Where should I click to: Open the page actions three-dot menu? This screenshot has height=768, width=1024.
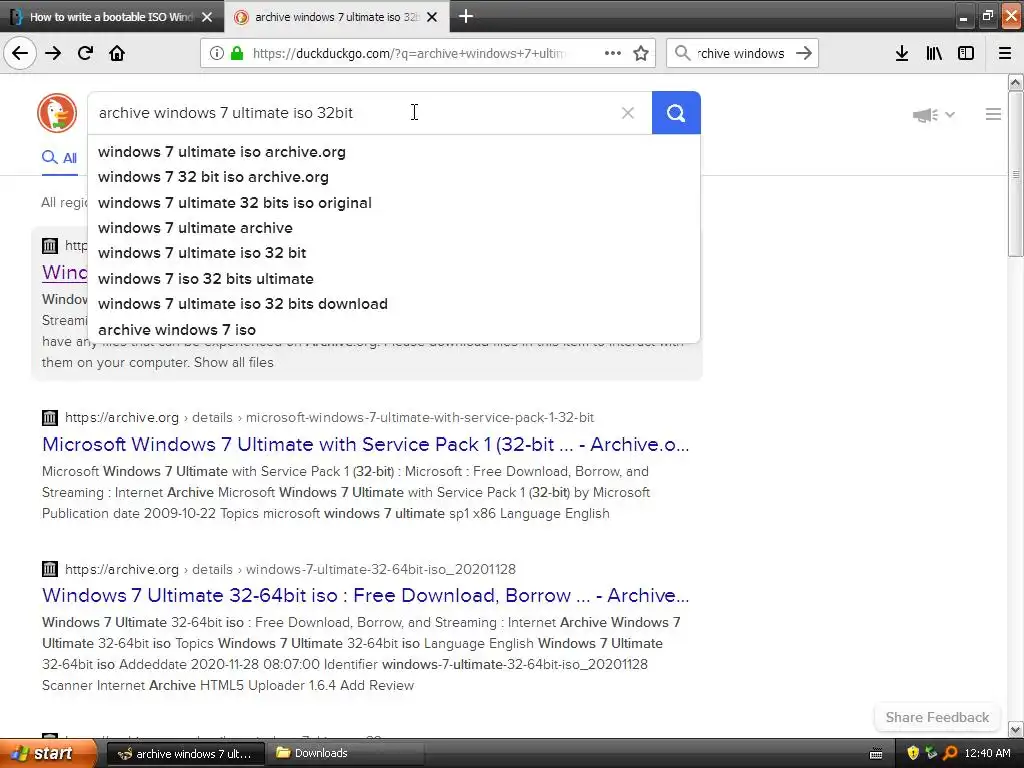click(x=613, y=53)
